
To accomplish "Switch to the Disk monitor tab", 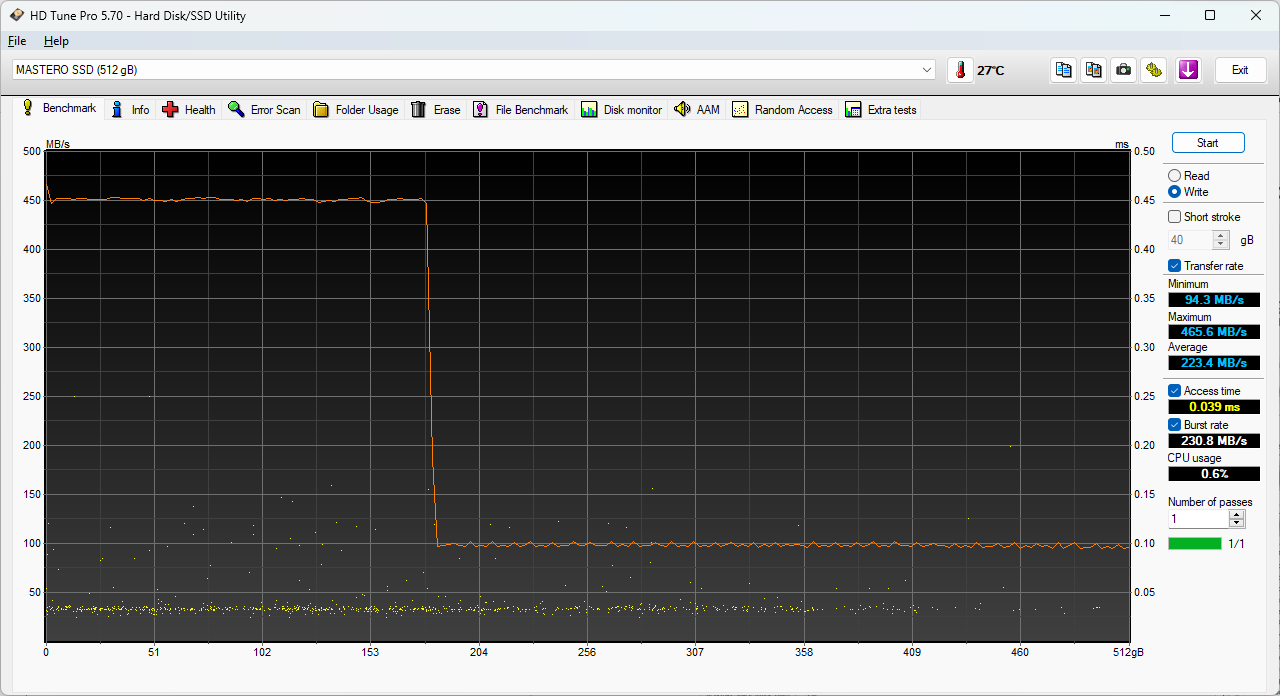I will pos(622,110).
